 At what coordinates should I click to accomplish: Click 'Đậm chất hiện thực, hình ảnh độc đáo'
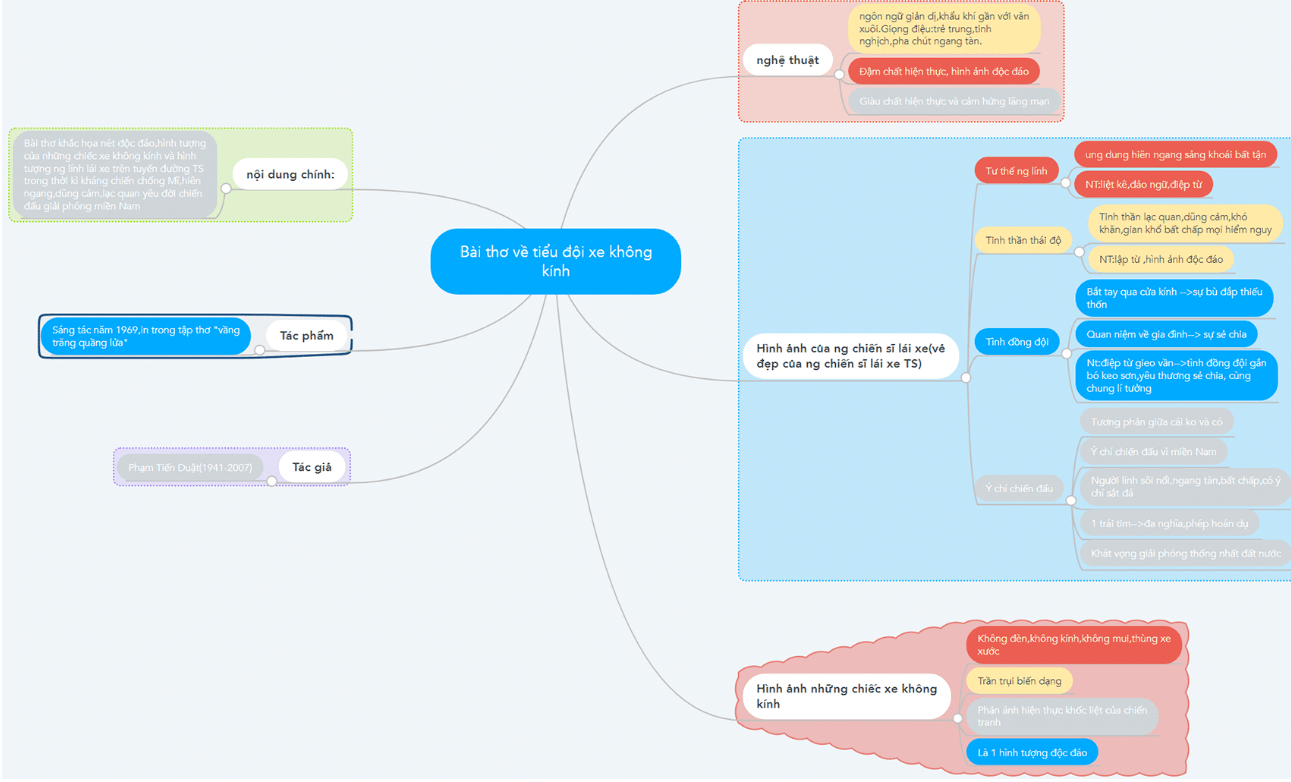click(x=944, y=71)
